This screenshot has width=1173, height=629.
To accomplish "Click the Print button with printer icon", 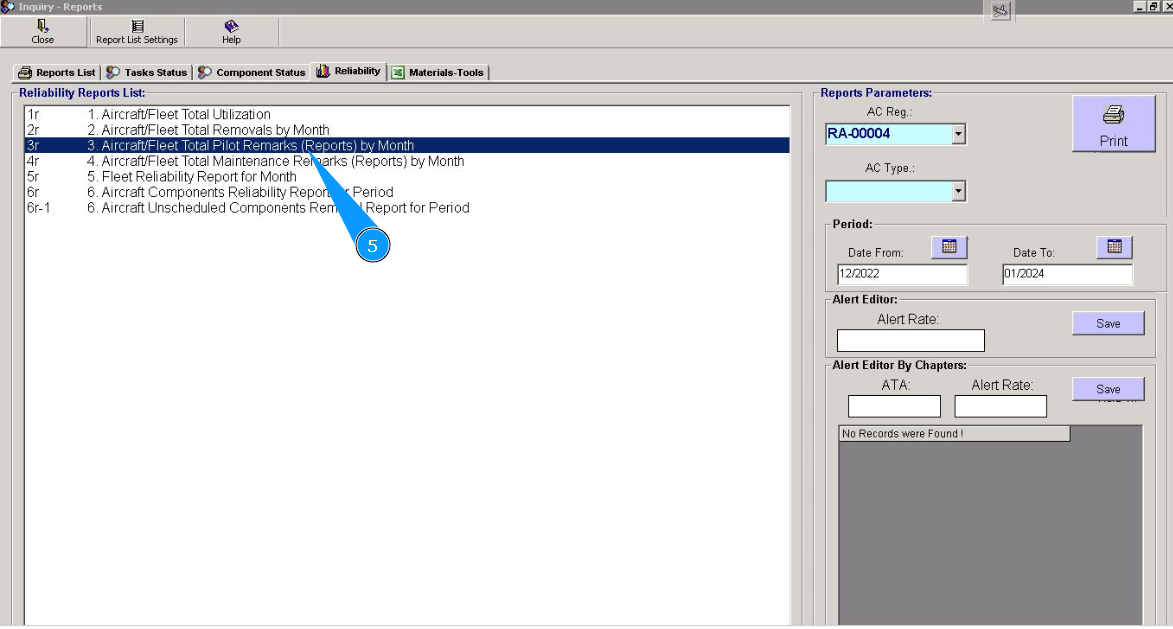I will (x=1113, y=124).
